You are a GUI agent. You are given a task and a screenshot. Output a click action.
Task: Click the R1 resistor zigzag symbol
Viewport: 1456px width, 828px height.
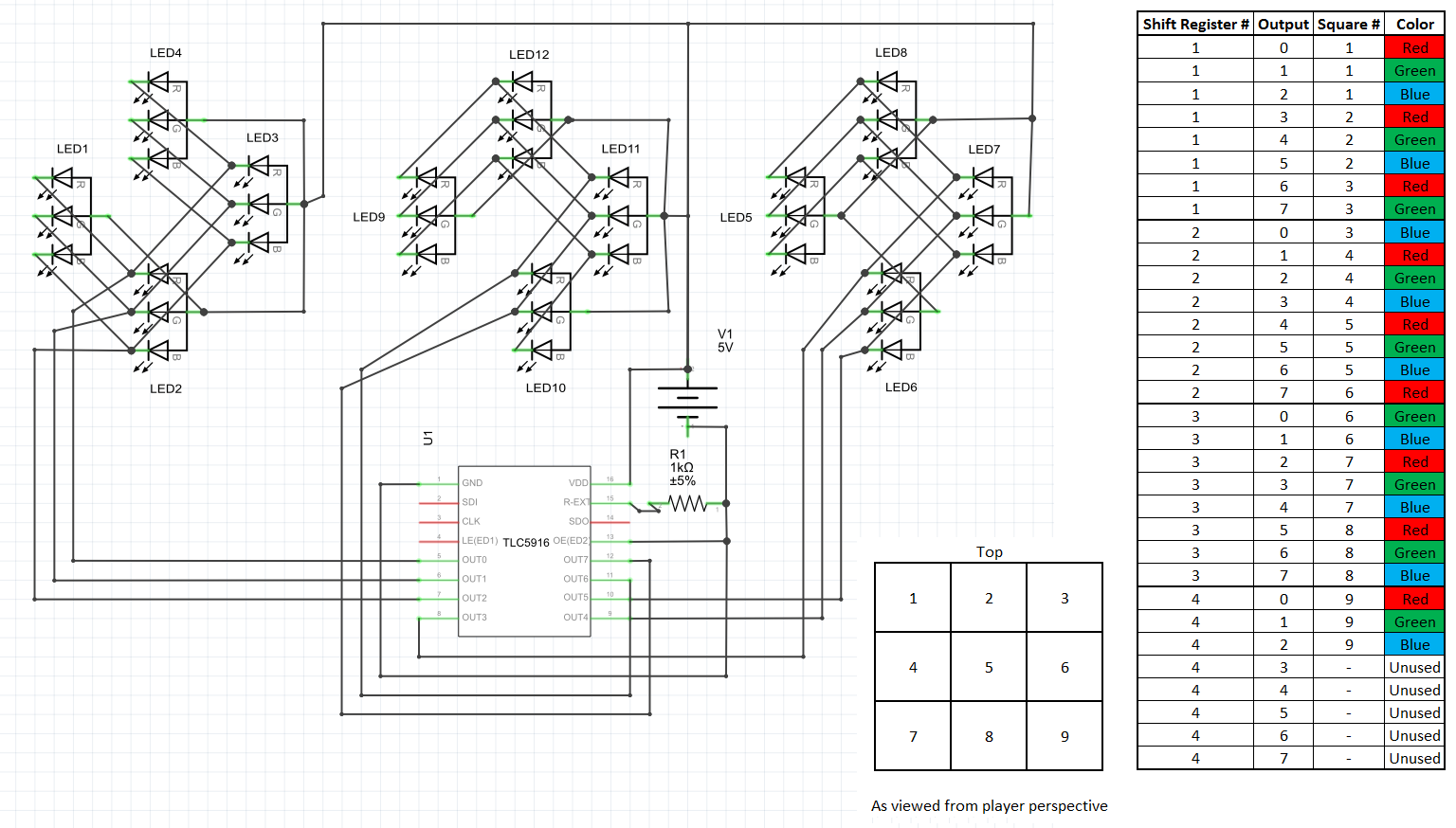pyautogui.click(x=688, y=504)
